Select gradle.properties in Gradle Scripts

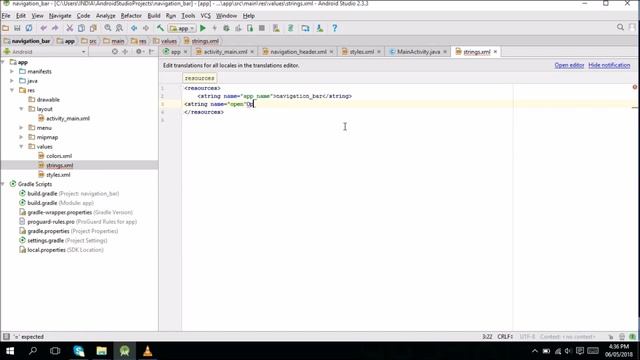(69, 231)
